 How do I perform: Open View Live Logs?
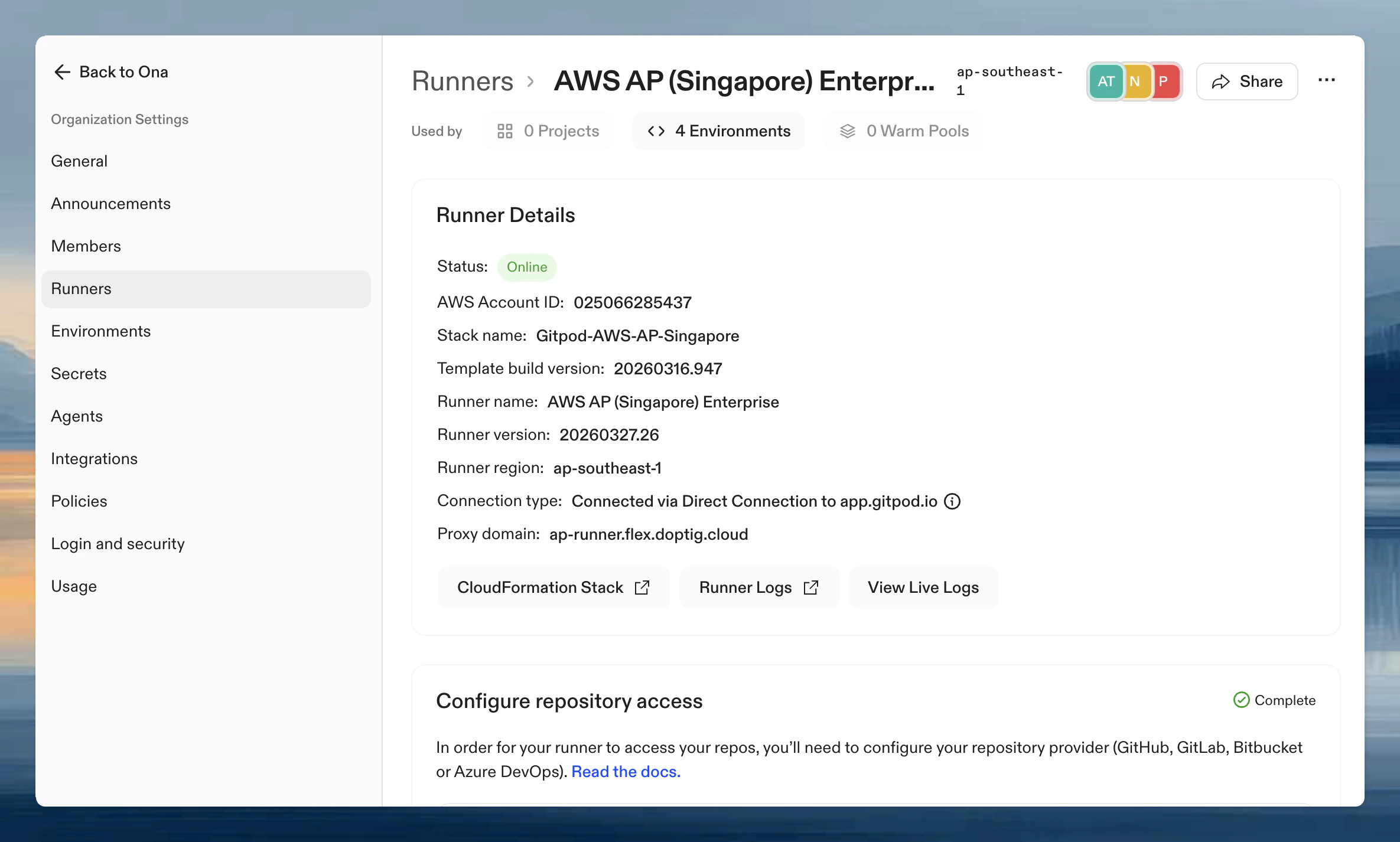tap(923, 588)
